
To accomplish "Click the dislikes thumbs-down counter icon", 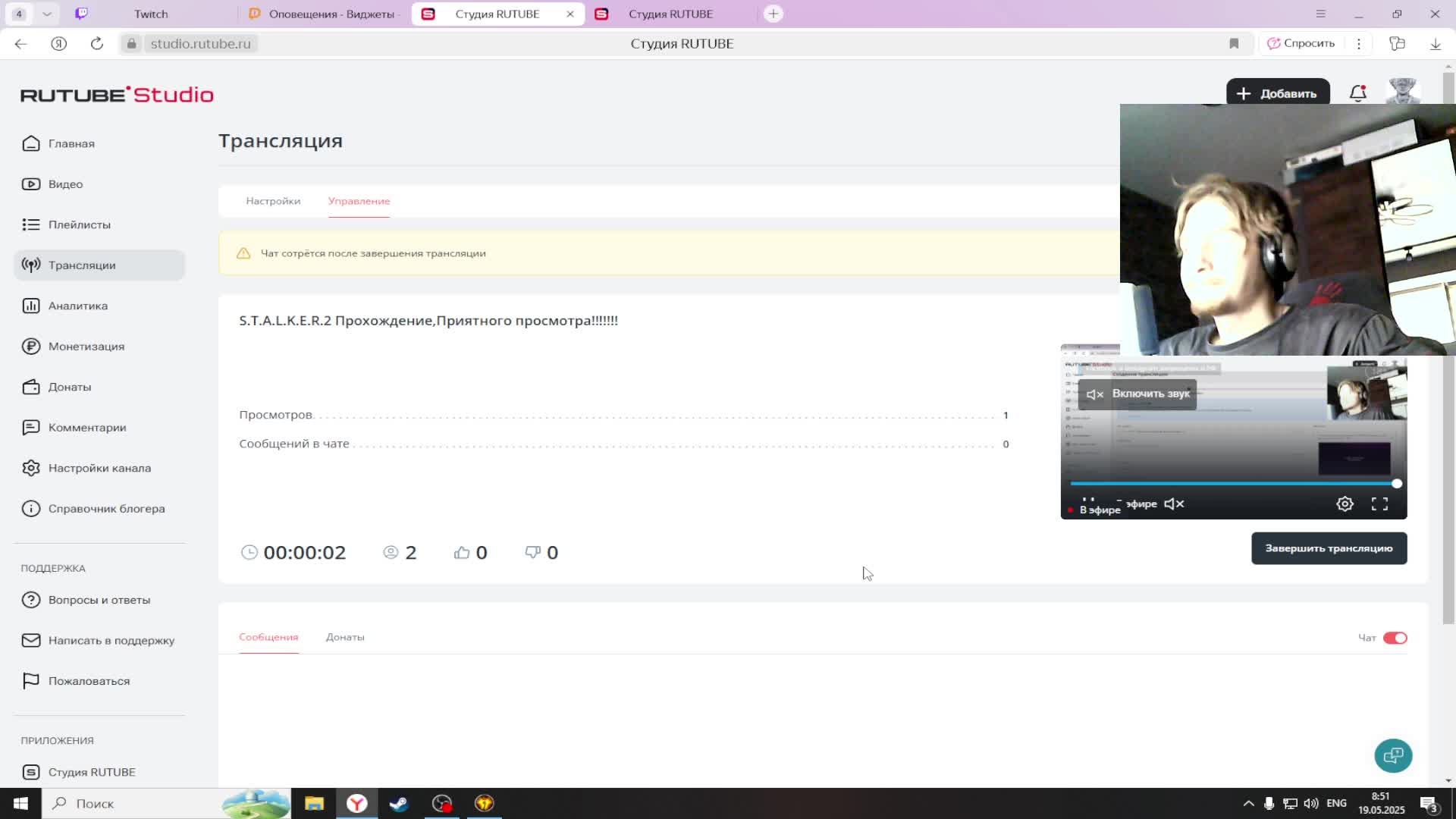I will 533,553.
